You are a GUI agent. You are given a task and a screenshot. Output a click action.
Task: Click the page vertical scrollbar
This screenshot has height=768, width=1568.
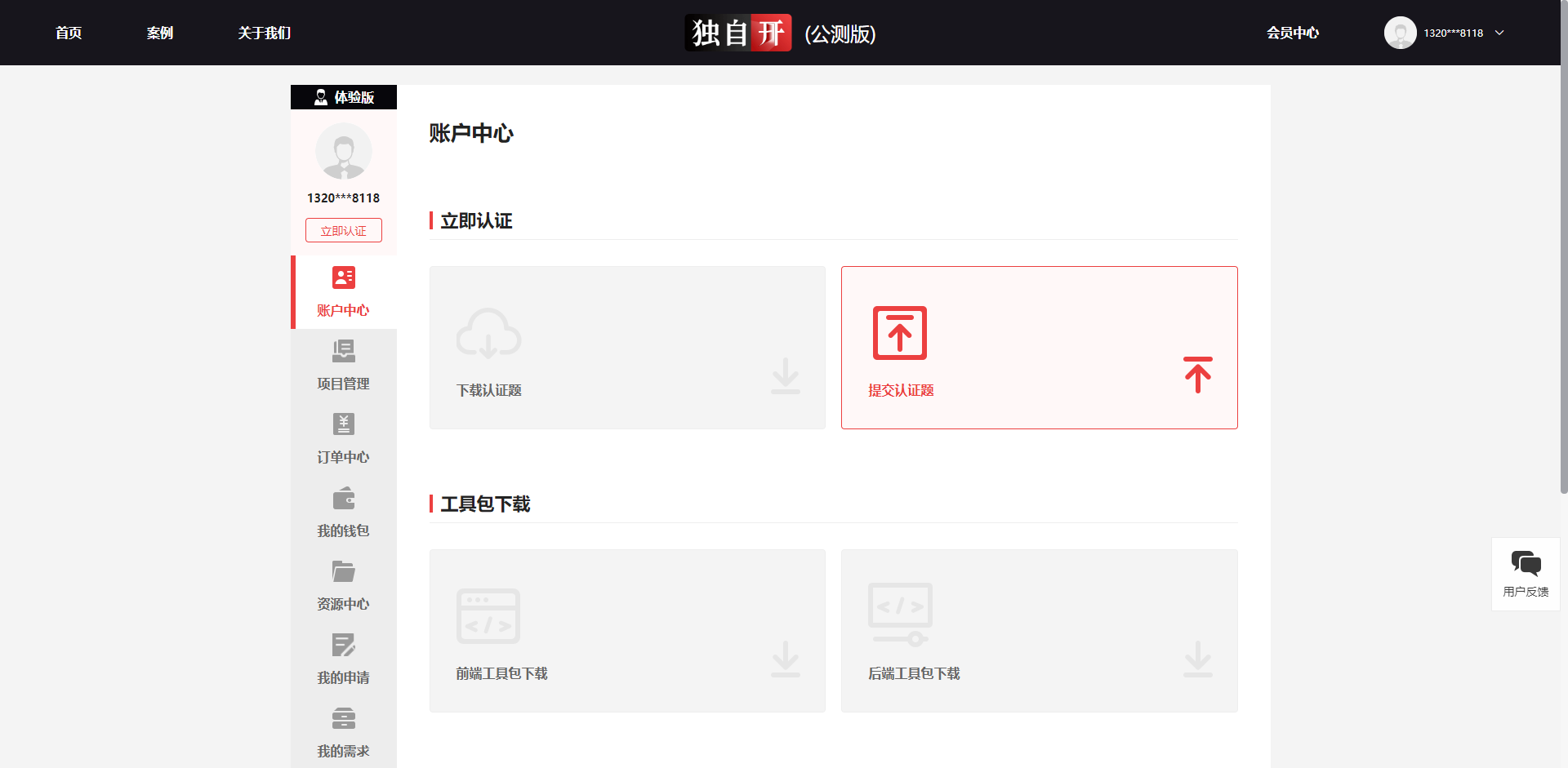(1564, 246)
